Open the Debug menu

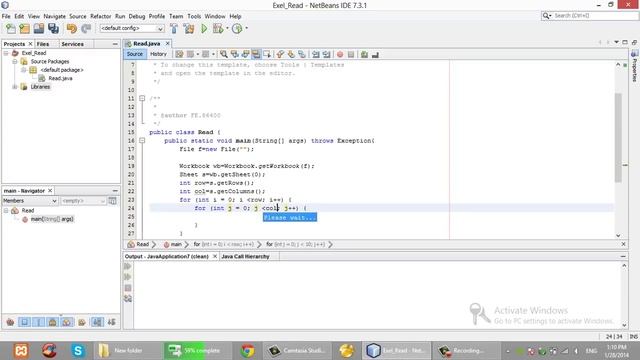[x=137, y=16]
